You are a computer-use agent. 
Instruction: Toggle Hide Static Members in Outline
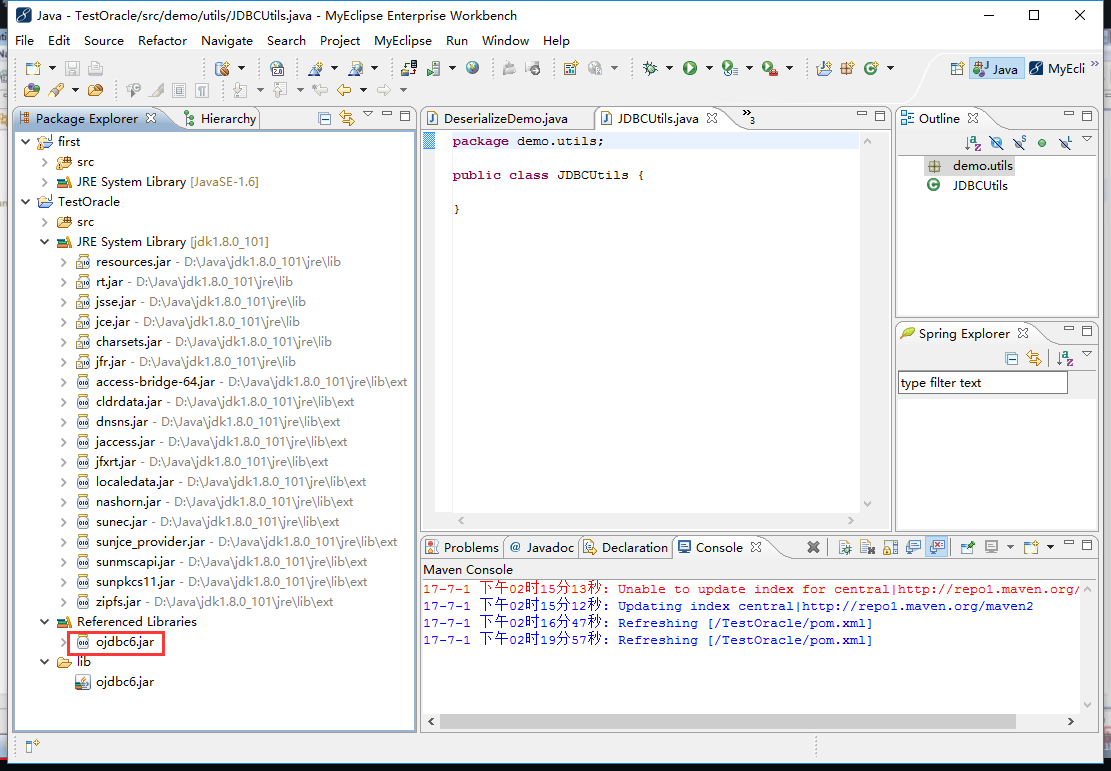point(1019,143)
